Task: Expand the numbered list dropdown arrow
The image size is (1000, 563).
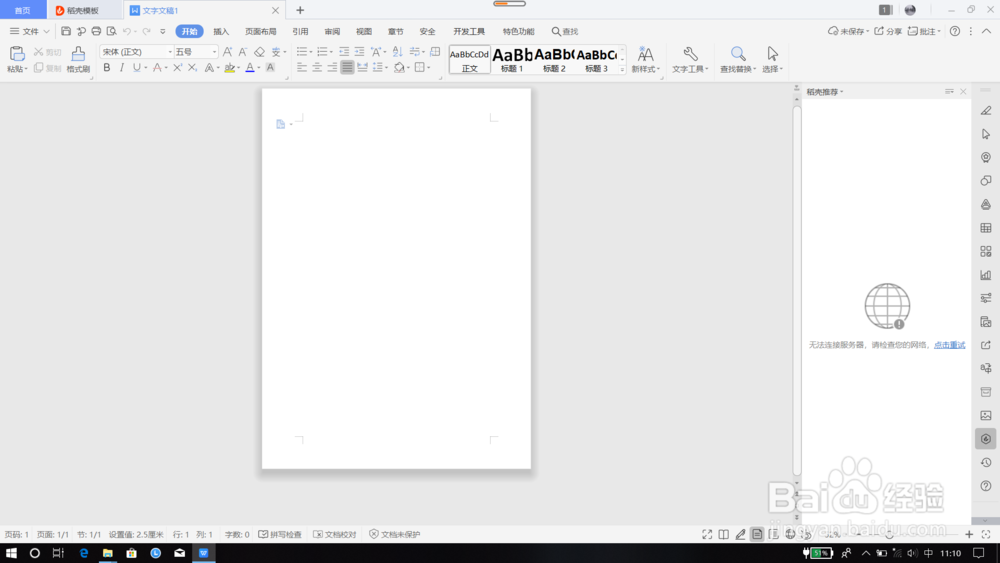Action: point(332,52)
